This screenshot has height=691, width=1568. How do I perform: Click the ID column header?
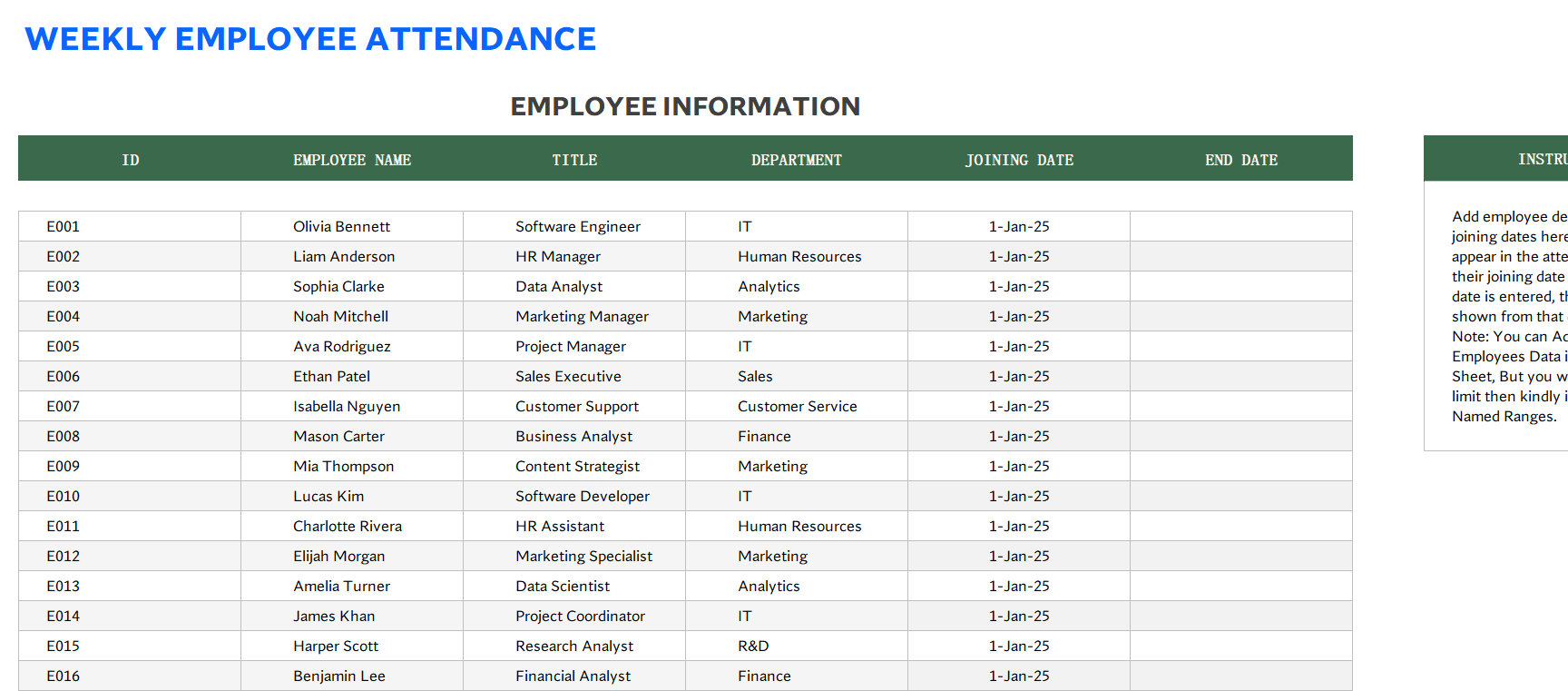130,160
